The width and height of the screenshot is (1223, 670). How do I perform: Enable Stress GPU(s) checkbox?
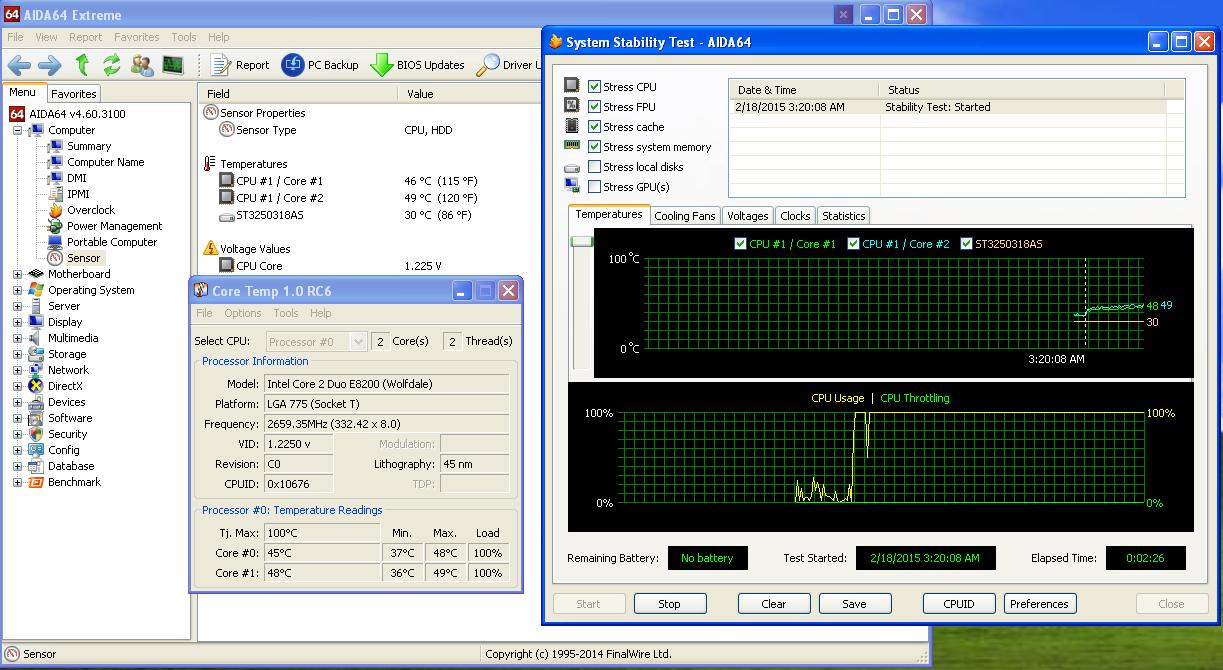point(595,187)
